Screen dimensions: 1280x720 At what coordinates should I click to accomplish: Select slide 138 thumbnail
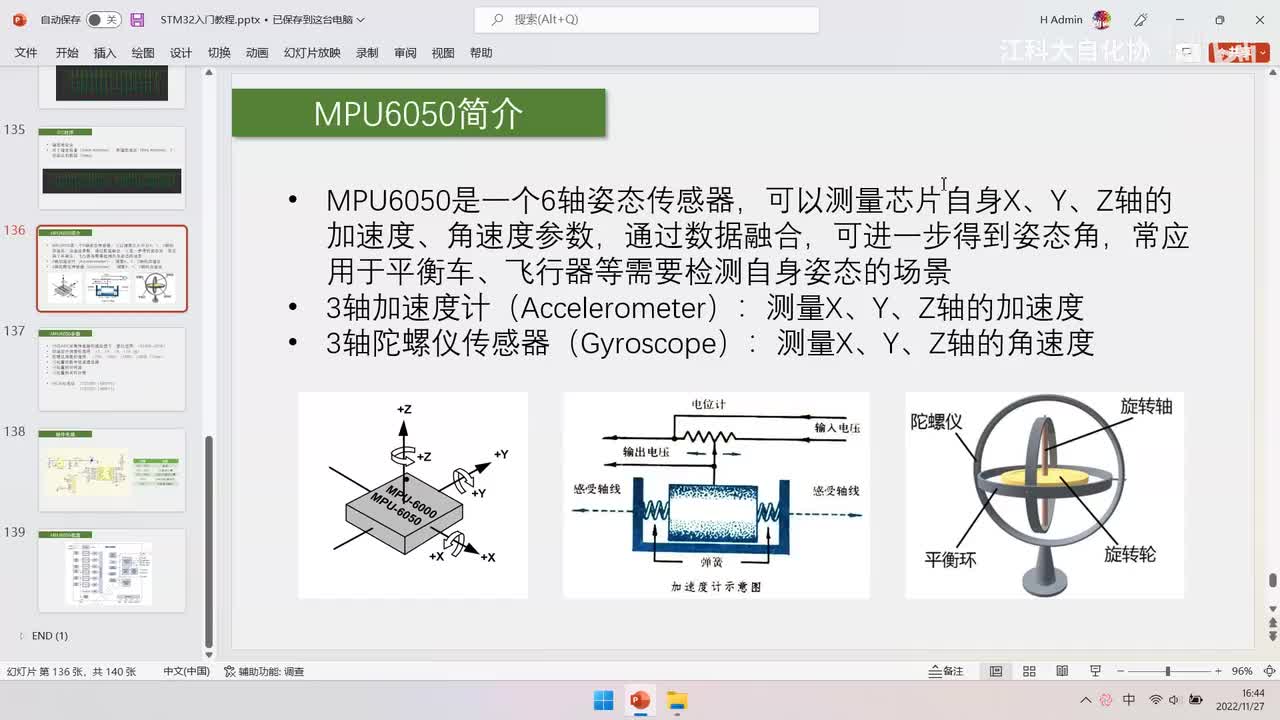112,470
